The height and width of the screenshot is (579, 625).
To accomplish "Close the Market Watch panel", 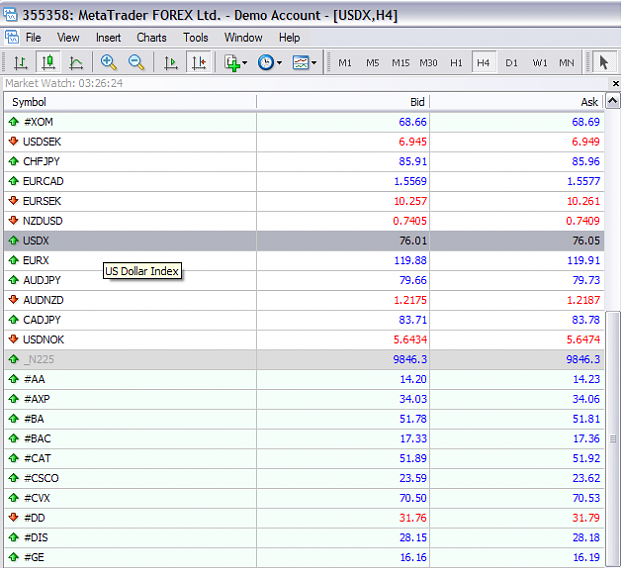I will [615, 83].
